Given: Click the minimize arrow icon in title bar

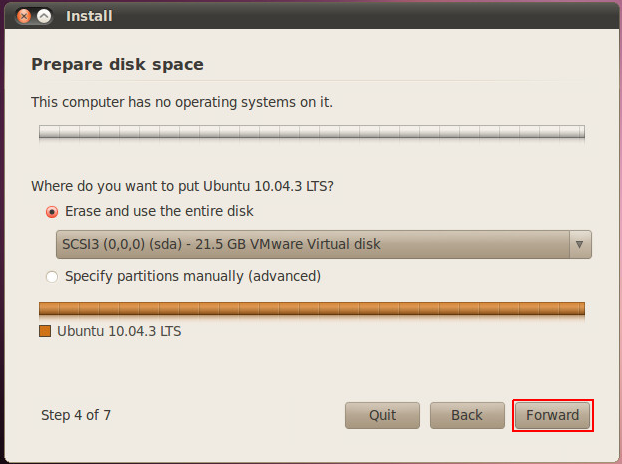Looking at the screenshot, I should pyautogui.click(x=44, y=16).
